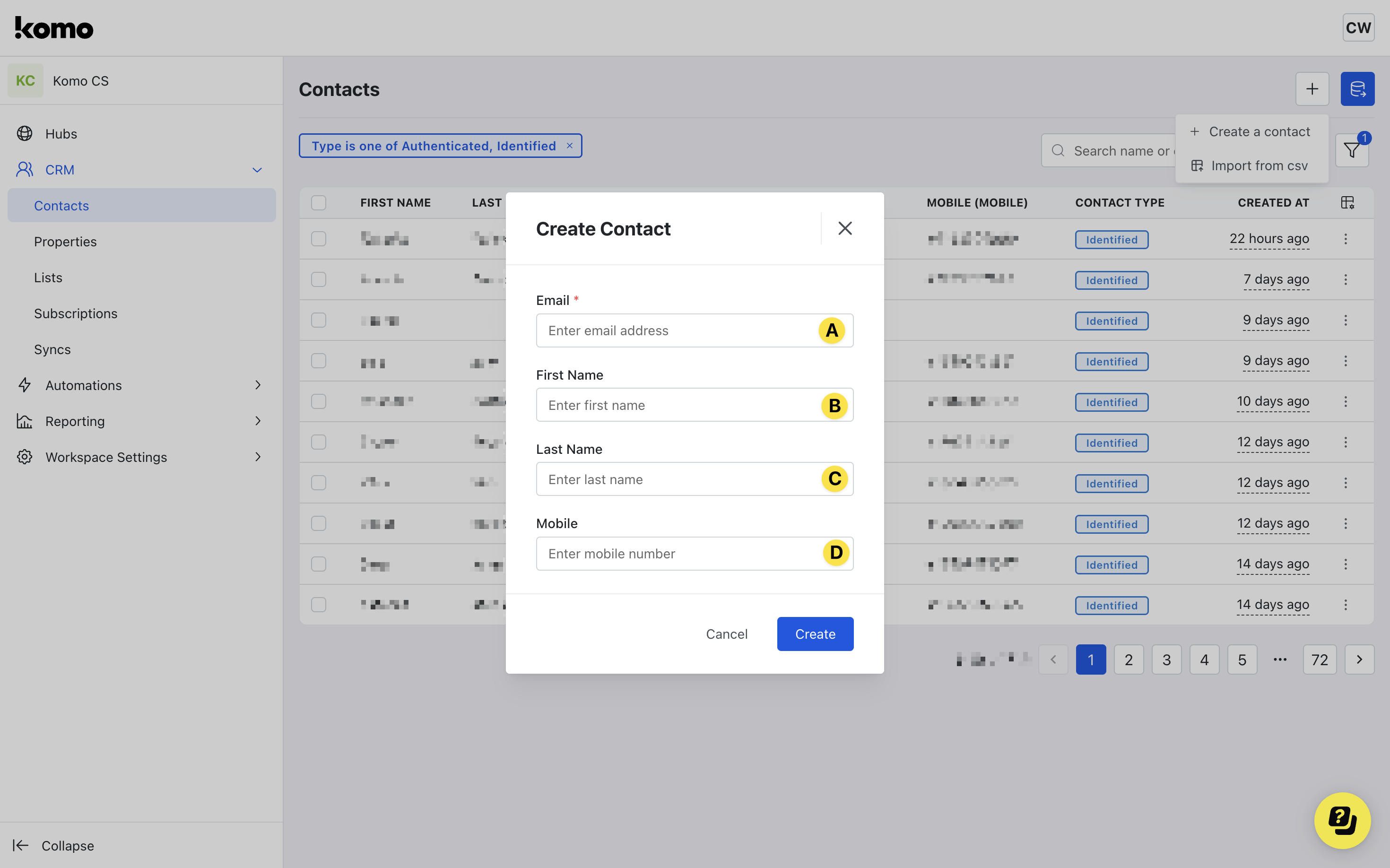Click Cancel in the dialog

point(726,634)
